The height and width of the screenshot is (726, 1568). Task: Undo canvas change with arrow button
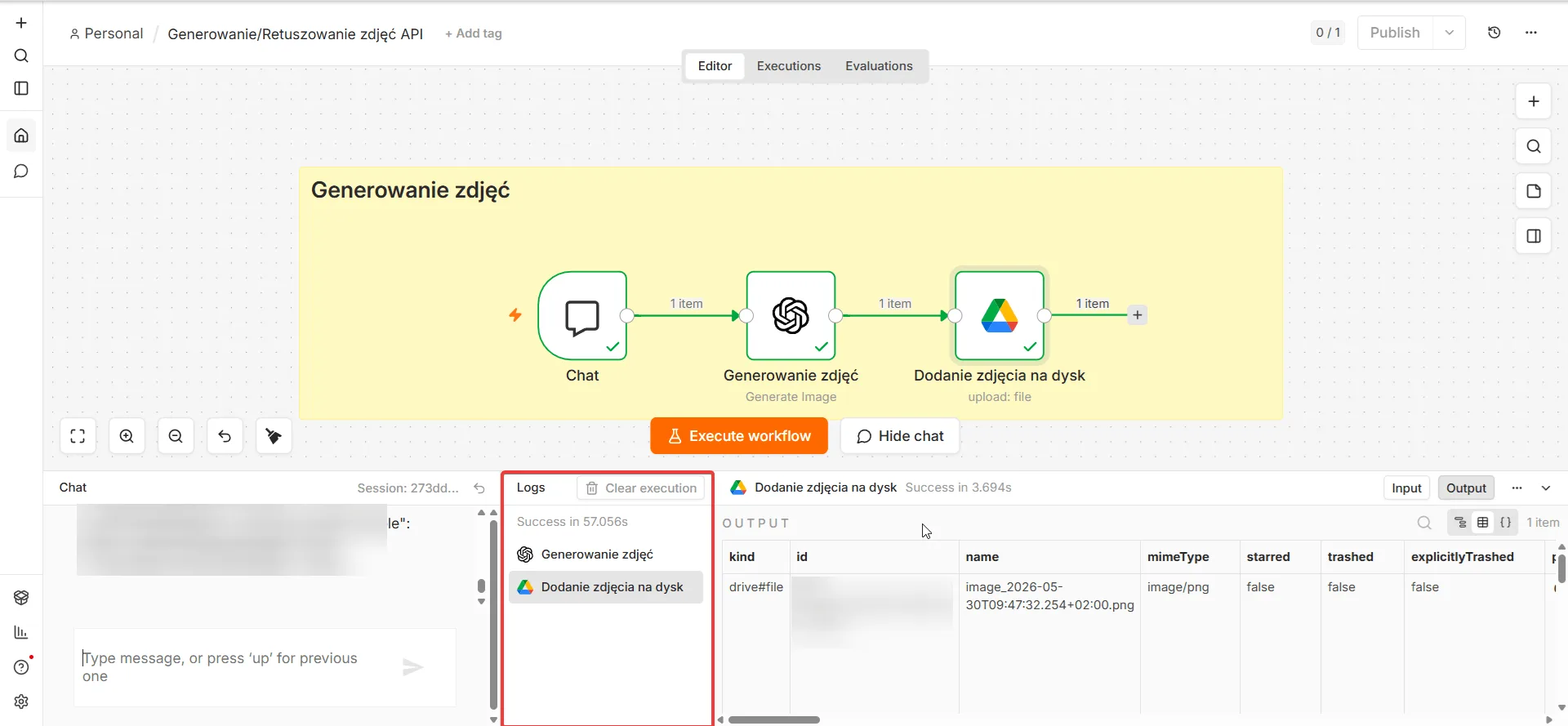tap(225, 436)
